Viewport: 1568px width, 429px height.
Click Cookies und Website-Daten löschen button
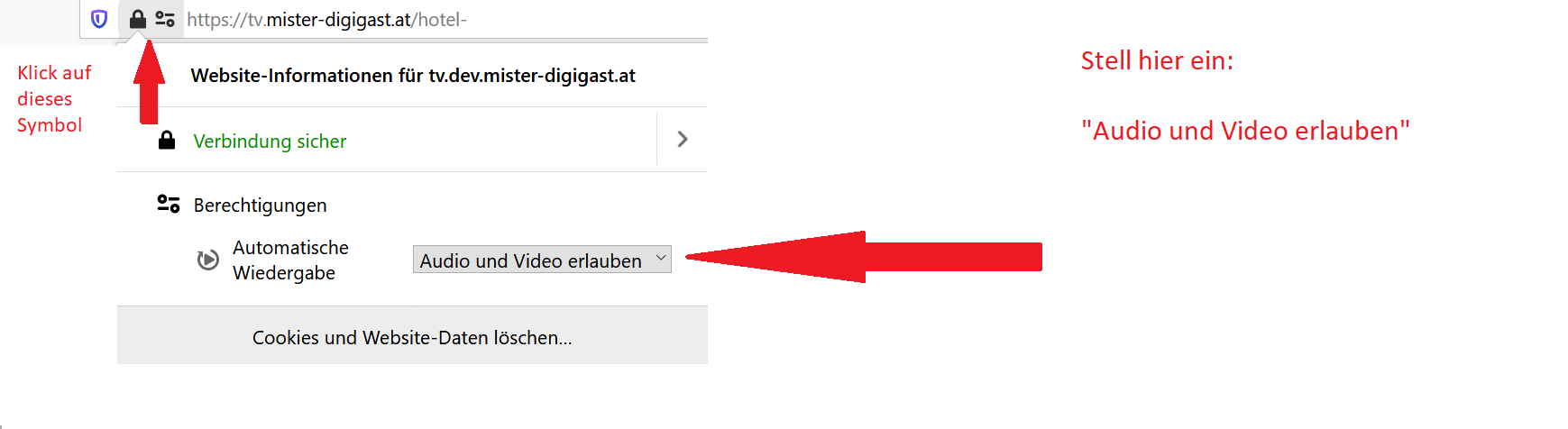click(x=412, y=335)
